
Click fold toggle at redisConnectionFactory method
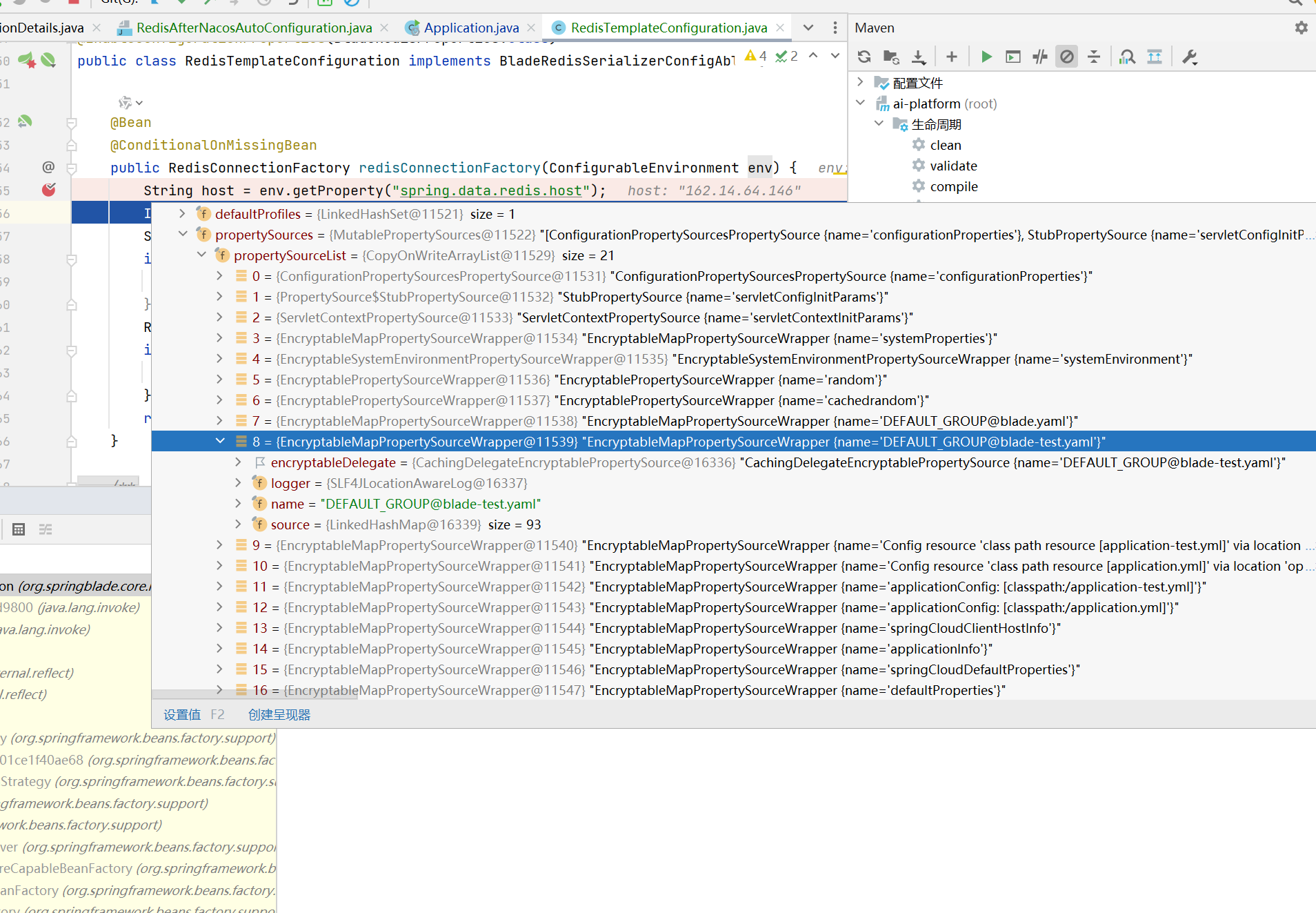tap(71, 167)
